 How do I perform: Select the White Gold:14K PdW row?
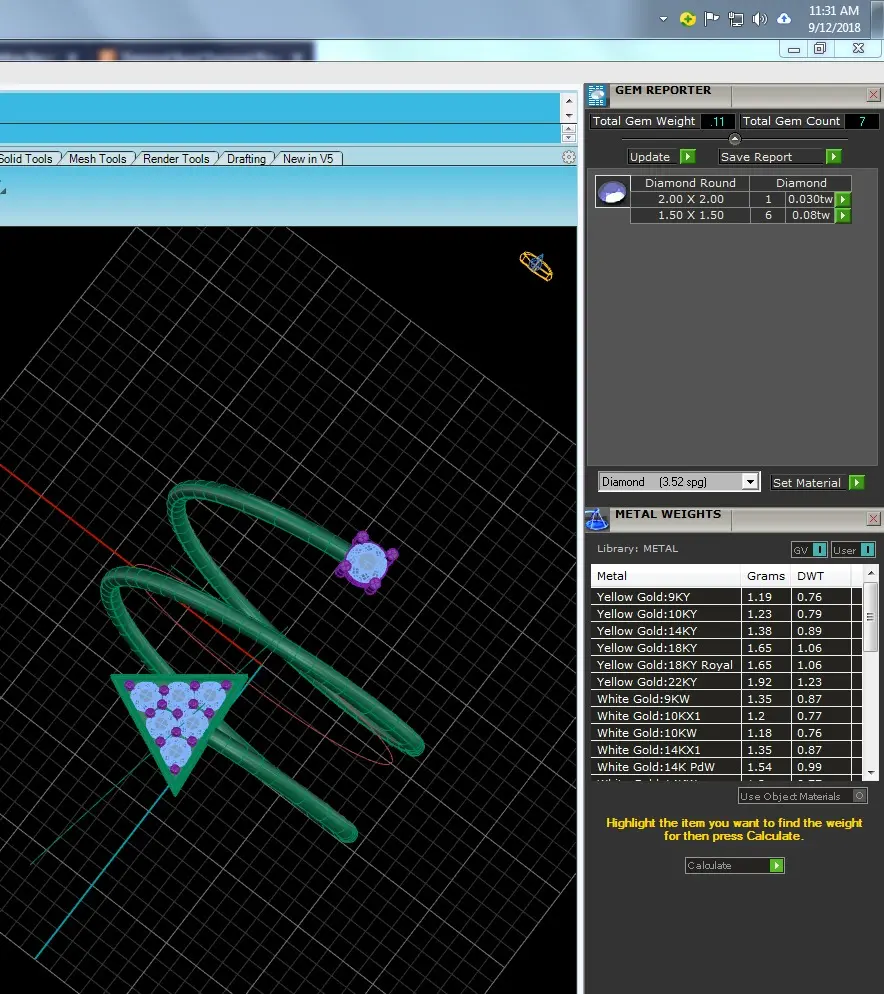tap(726, 766)
